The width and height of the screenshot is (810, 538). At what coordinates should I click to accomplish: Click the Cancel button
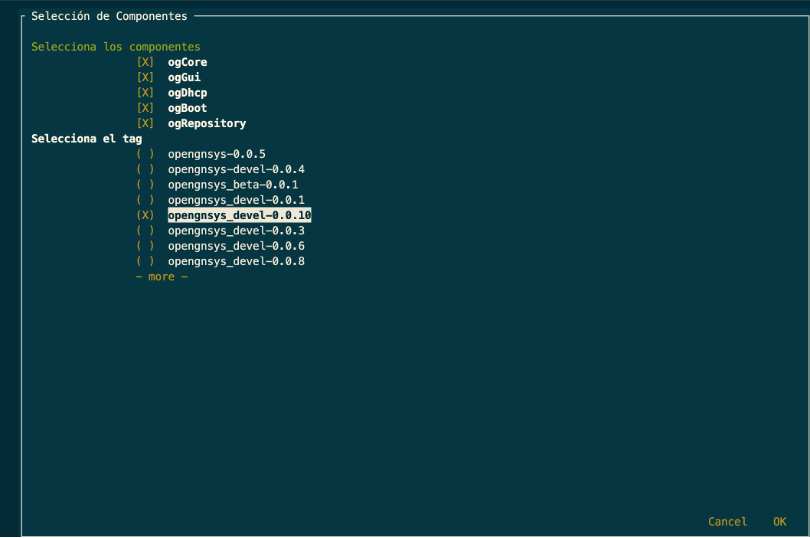point(727,522)
